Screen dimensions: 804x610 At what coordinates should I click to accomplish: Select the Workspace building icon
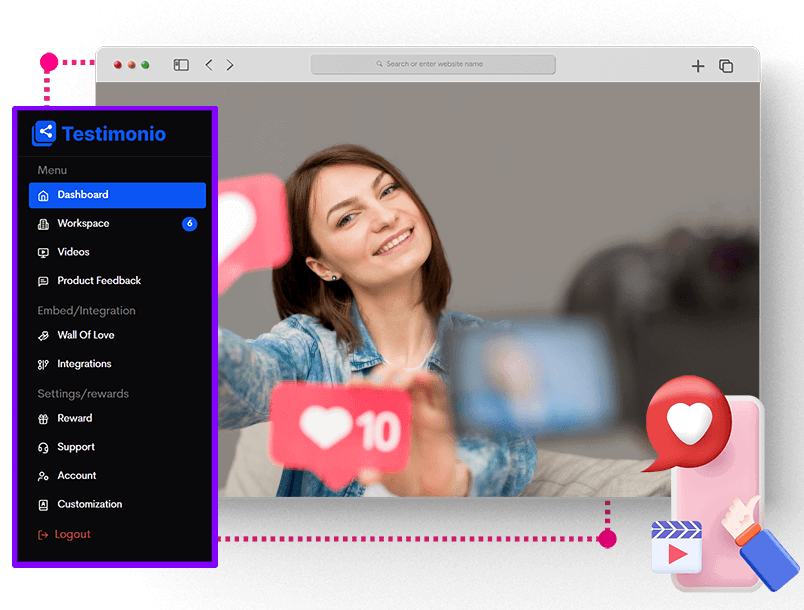tap(43, 224)
